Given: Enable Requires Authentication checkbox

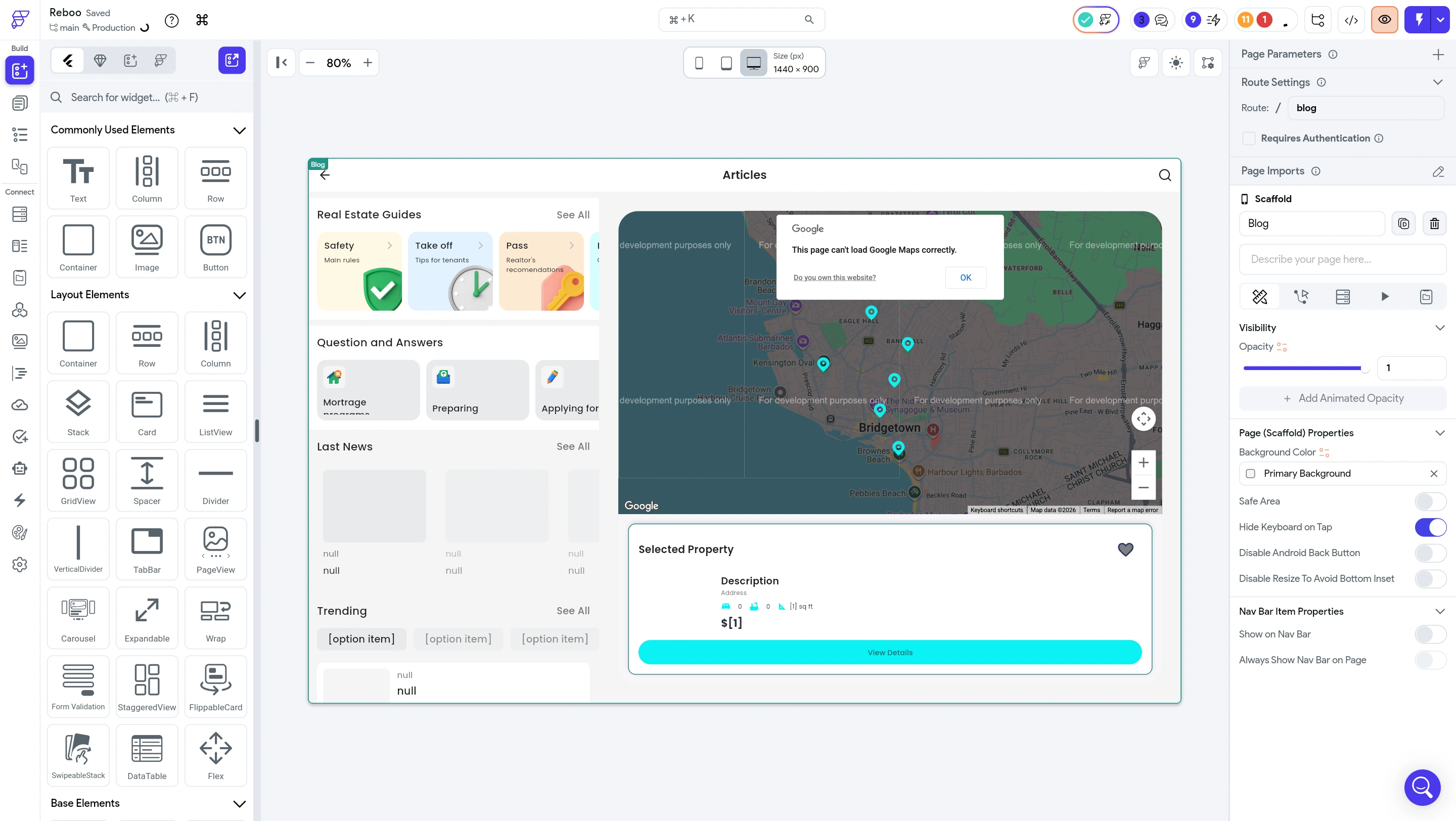Looking at the screenshot, I should [x=1249, y=139].
